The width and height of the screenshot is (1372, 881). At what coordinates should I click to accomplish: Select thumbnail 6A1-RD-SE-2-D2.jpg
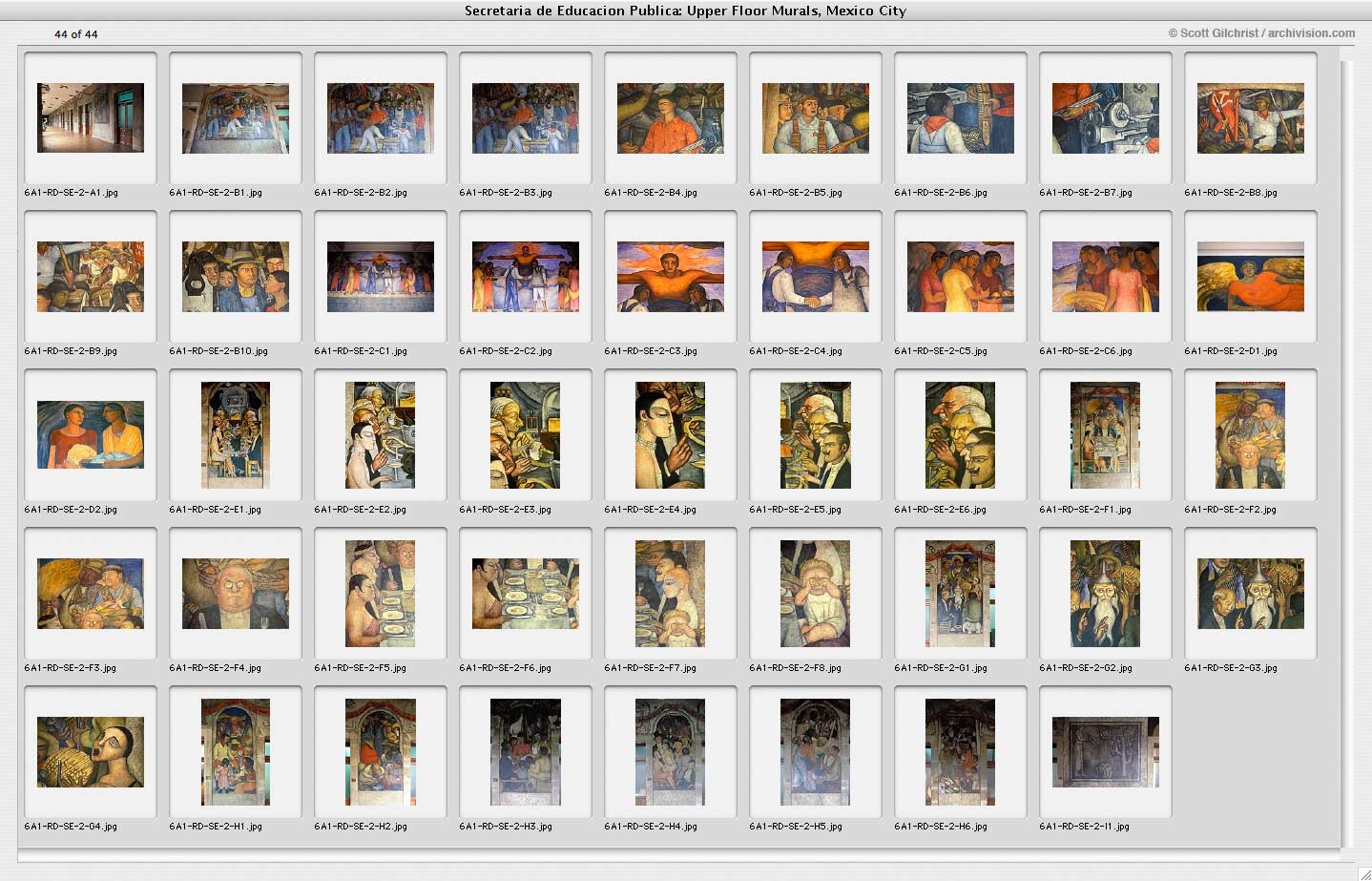[x=91, y=435]
